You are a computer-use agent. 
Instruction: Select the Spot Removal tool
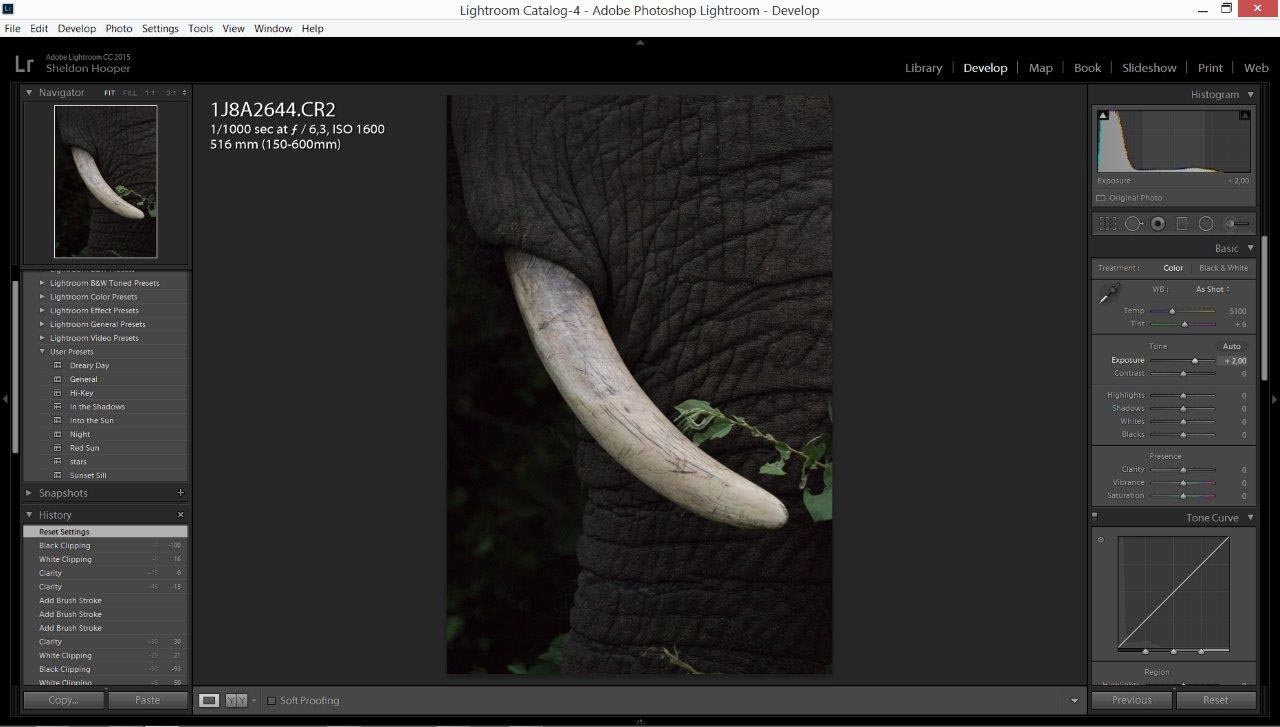click(x=1133, y=224)
